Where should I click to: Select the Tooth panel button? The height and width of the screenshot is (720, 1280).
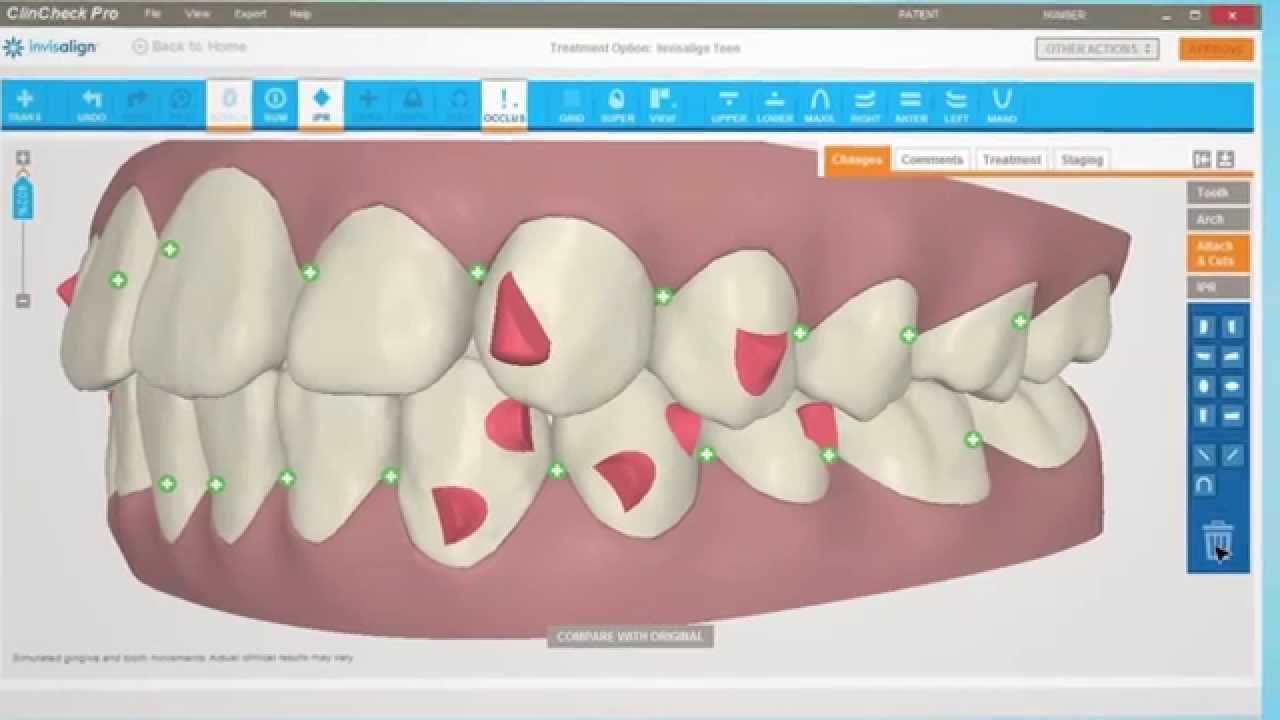pyautogui.click(x=1218, y=192)
